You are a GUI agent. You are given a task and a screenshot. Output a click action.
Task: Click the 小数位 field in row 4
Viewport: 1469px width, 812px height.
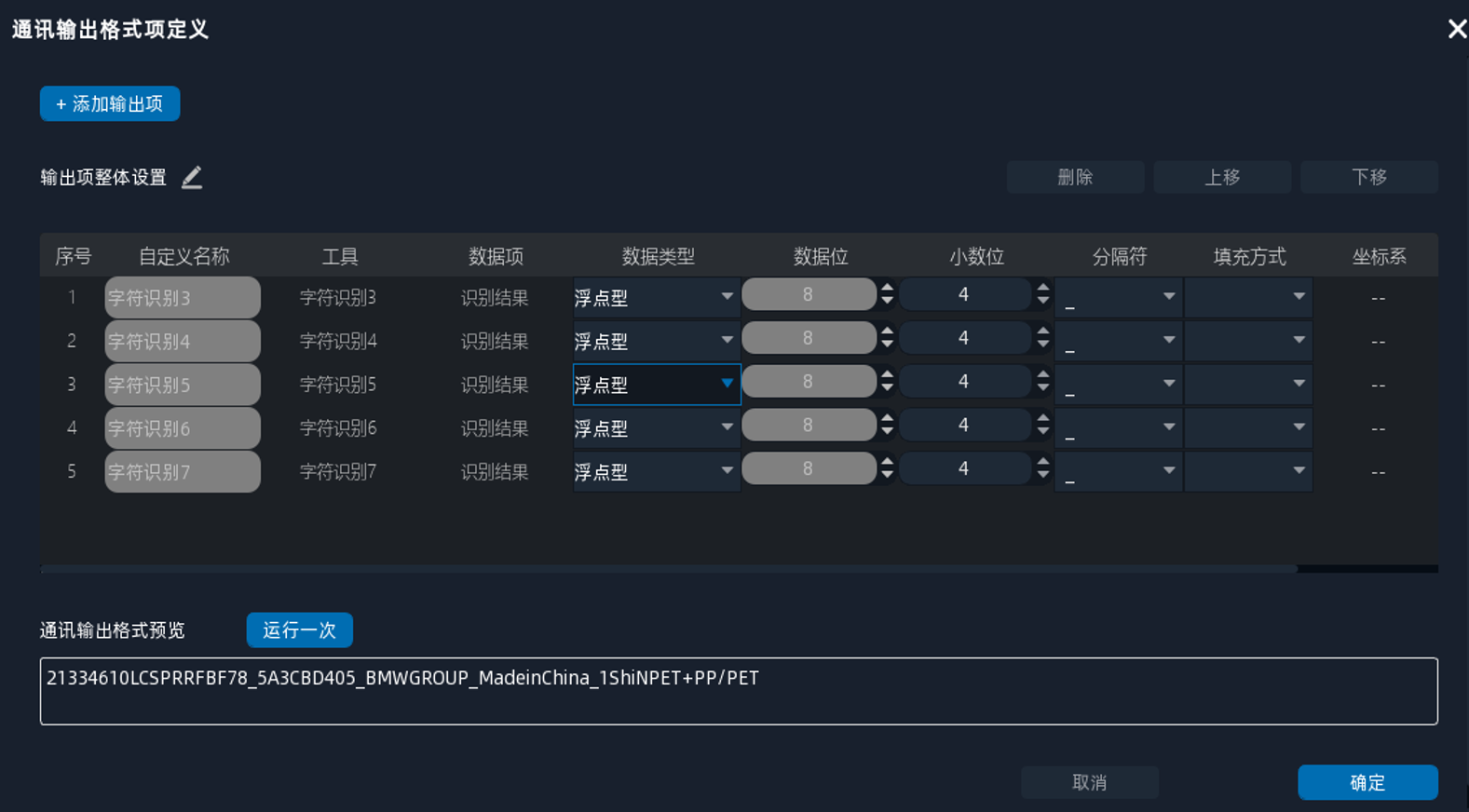(x=963, y=426)
